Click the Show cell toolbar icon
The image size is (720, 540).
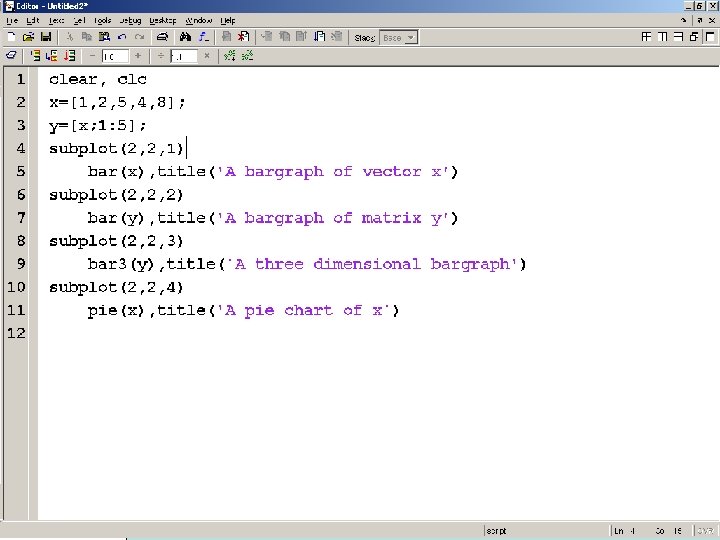click(11, 56)
